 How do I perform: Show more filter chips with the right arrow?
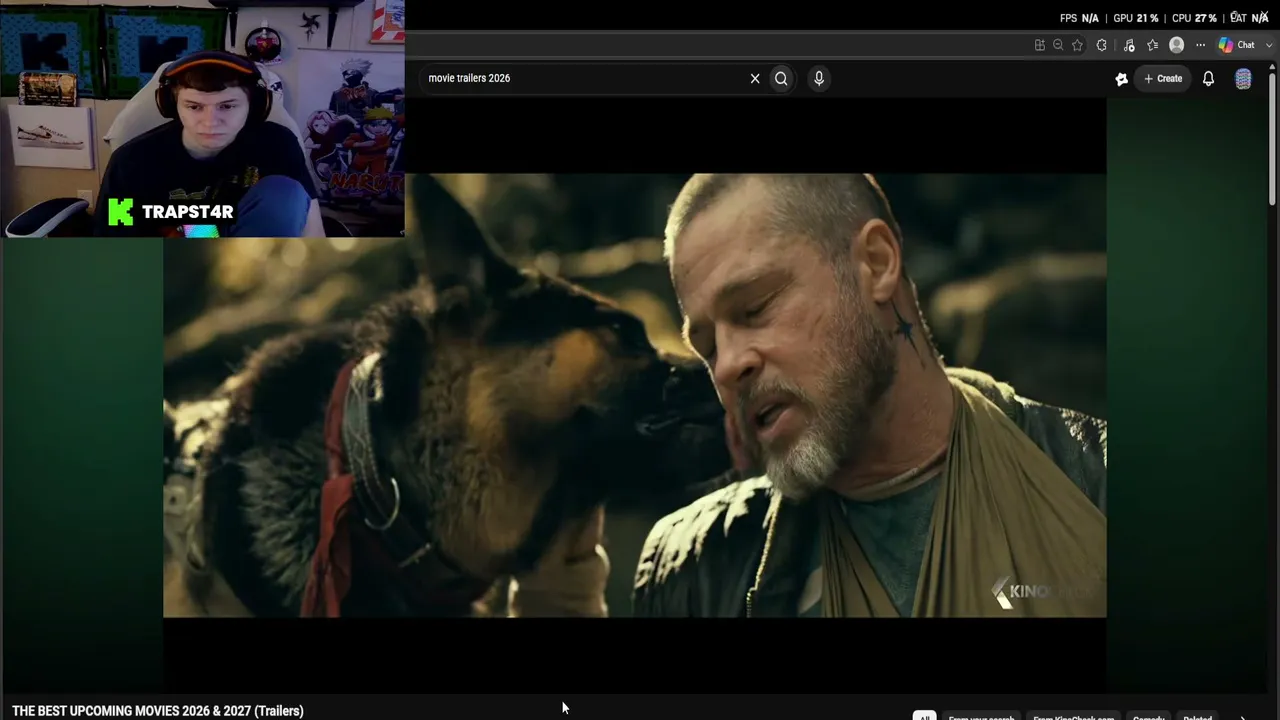pos(1243,716)
